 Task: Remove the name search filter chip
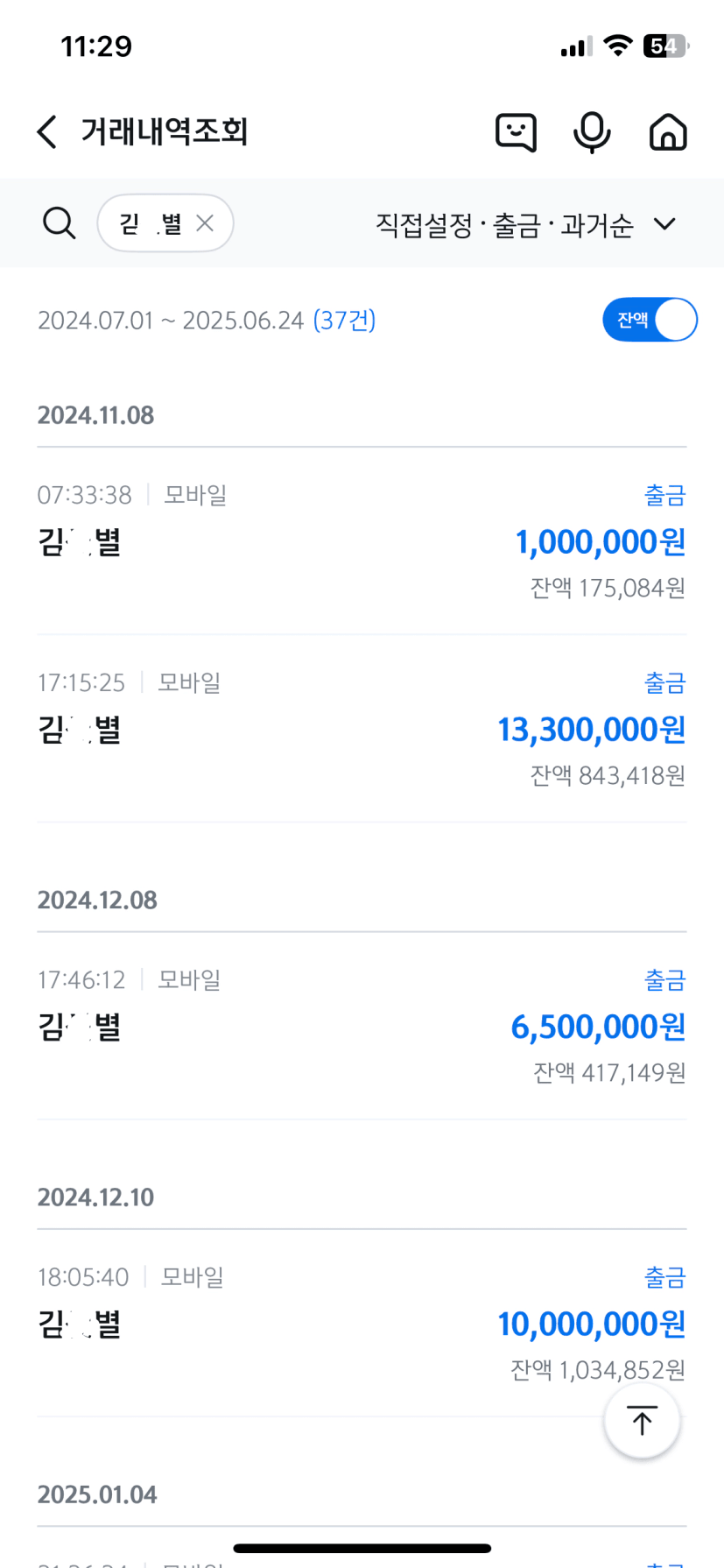point(205,223)
